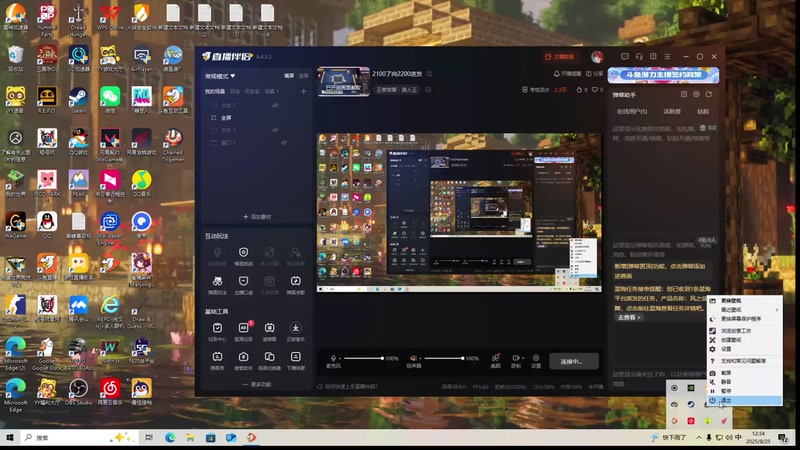Toggle visibility of 窗口 1 source
The height and width of the screenshot is (450, 800).
tap(284, 142)
